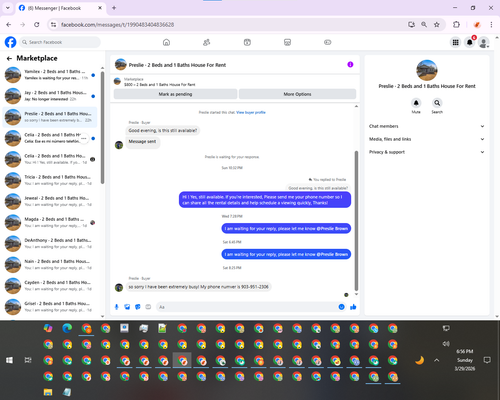Attach a photo using the image icon
The height and width of the screenshot is (400, 500).
click(x=127, y=307)
